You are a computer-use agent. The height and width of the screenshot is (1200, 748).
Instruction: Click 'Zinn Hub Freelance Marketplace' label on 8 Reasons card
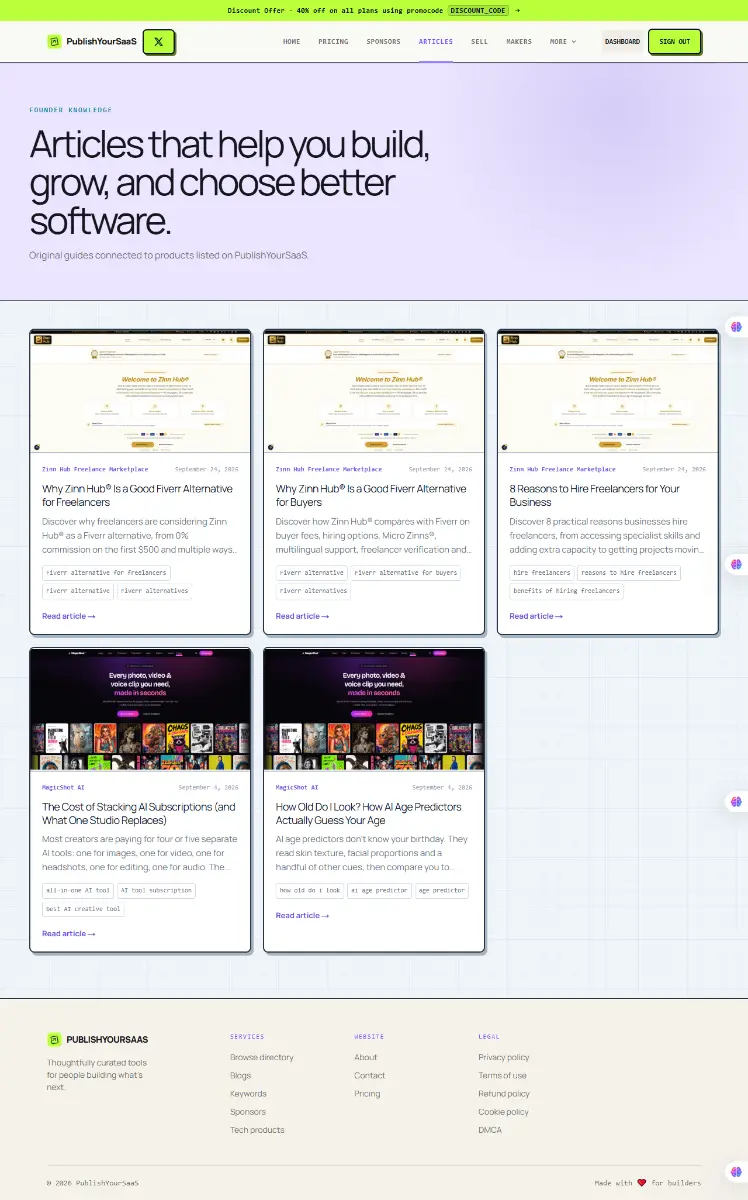[562, 468]
